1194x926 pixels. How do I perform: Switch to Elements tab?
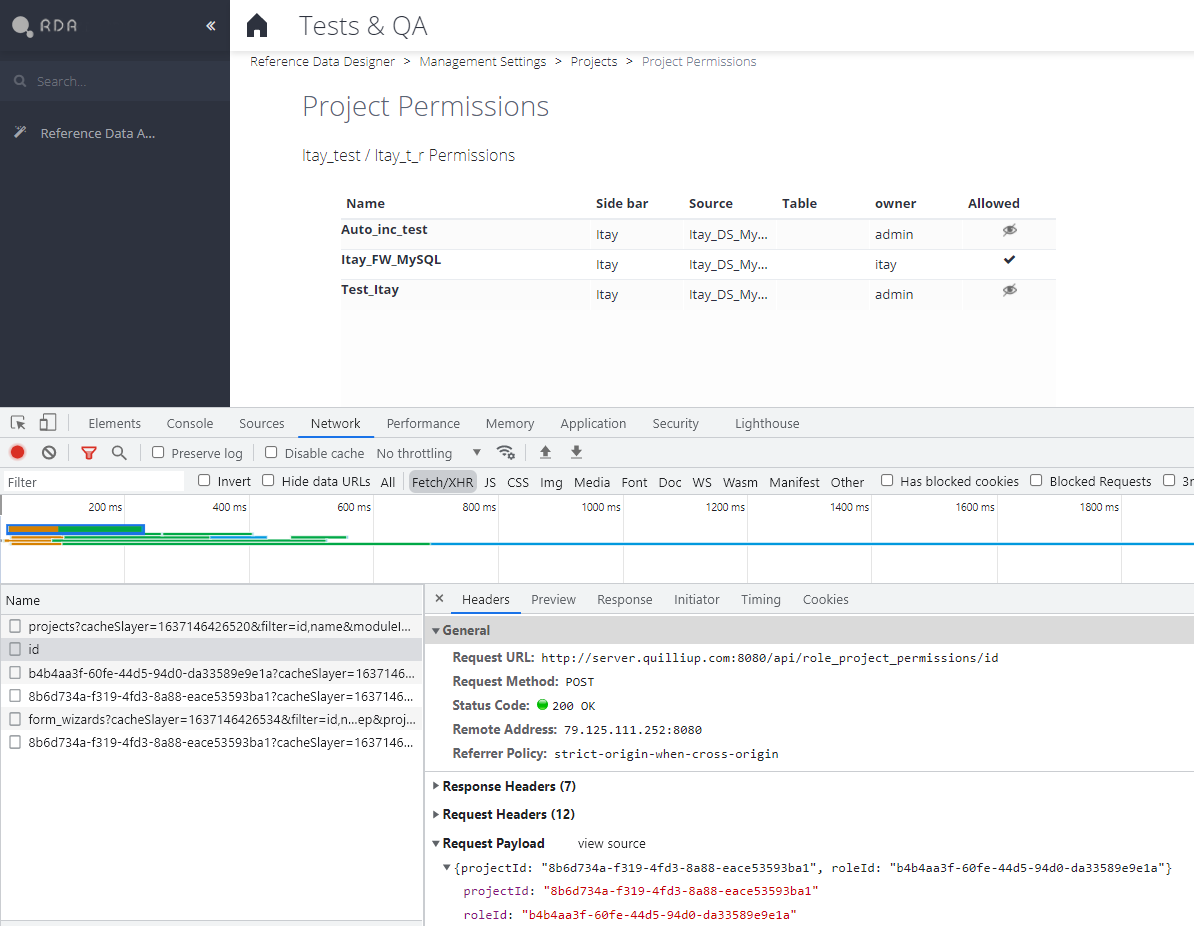click(114, 423)
